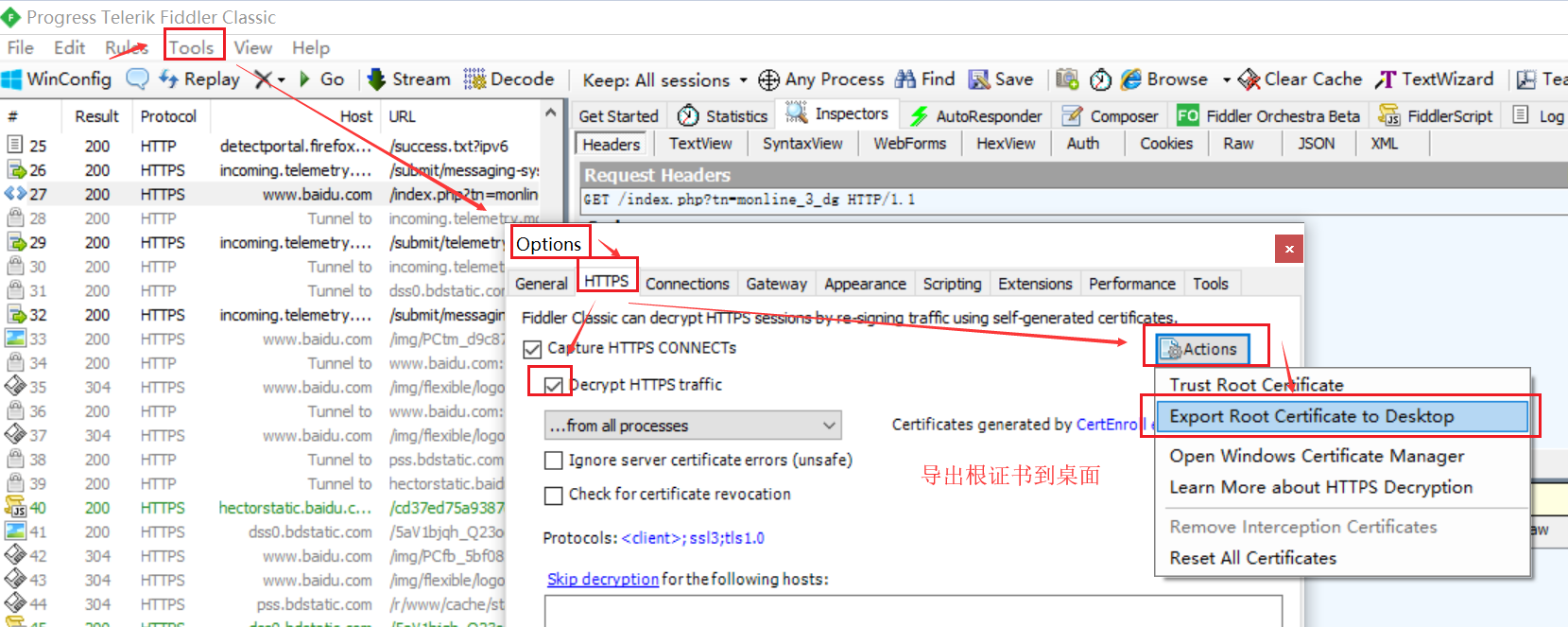1568x627 pixels.
Task: Toggle the Stream mode button
Action: [x=409, y=79]
